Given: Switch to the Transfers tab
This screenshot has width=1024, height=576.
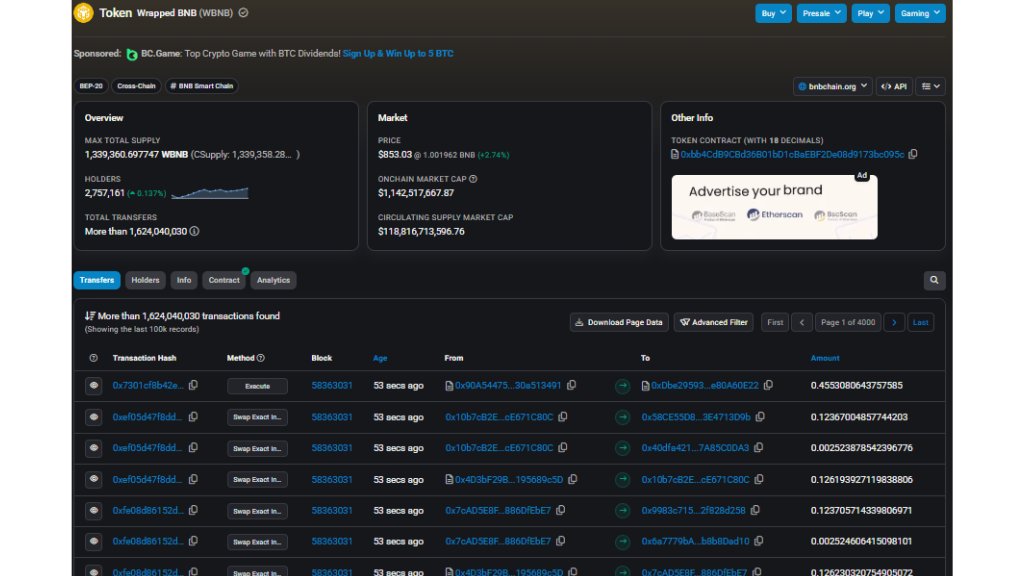Looking at the screenshot, I should pos(97,280).
